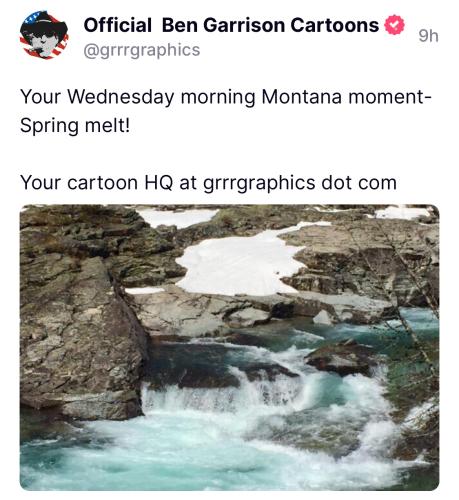Click "grrrgraphics dot com" in post body
The height and width of the screenshot is (500, 459).
click(300, 183)
